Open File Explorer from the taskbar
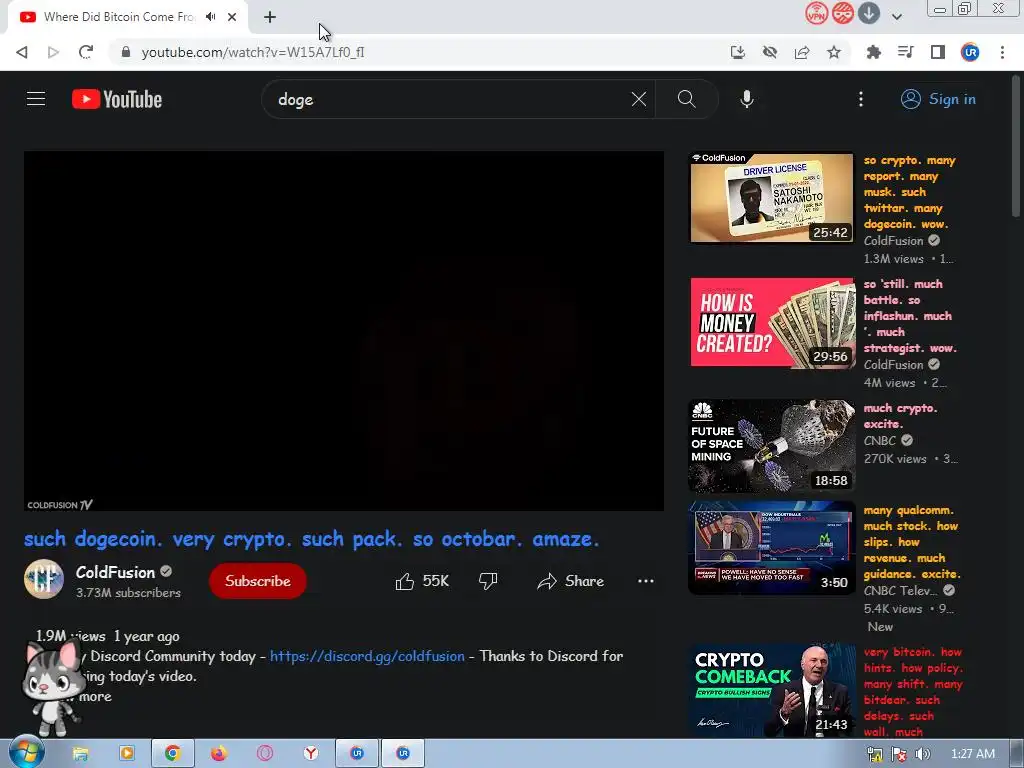Viewport: 1024px width, 768px height. click(x=80, y=754)
